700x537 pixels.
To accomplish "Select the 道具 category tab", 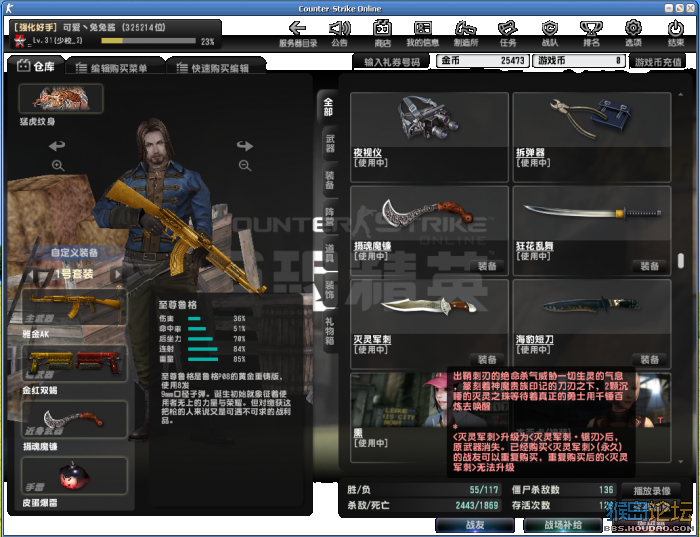I will point(330,254).
